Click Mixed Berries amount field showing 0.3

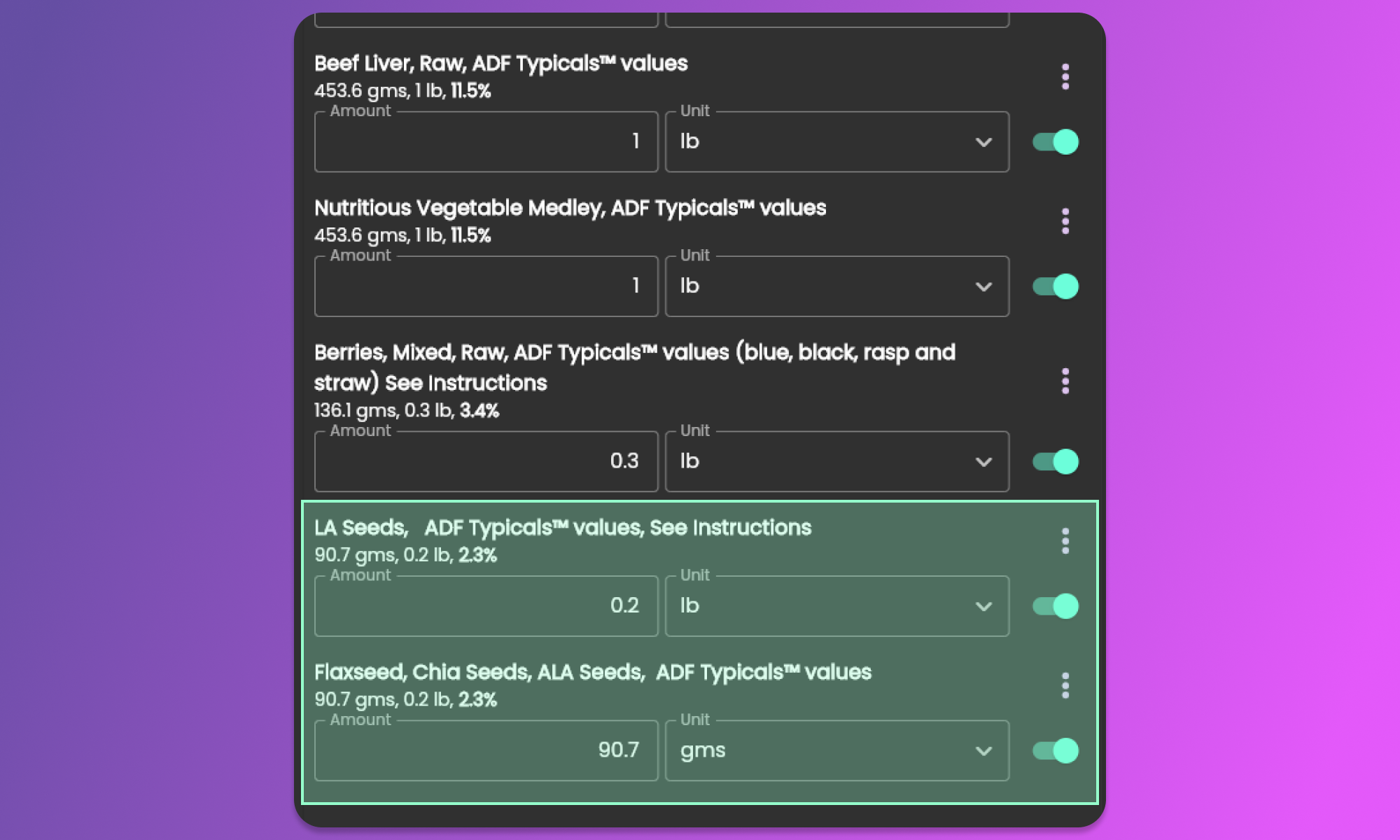(x=486, y=461)
